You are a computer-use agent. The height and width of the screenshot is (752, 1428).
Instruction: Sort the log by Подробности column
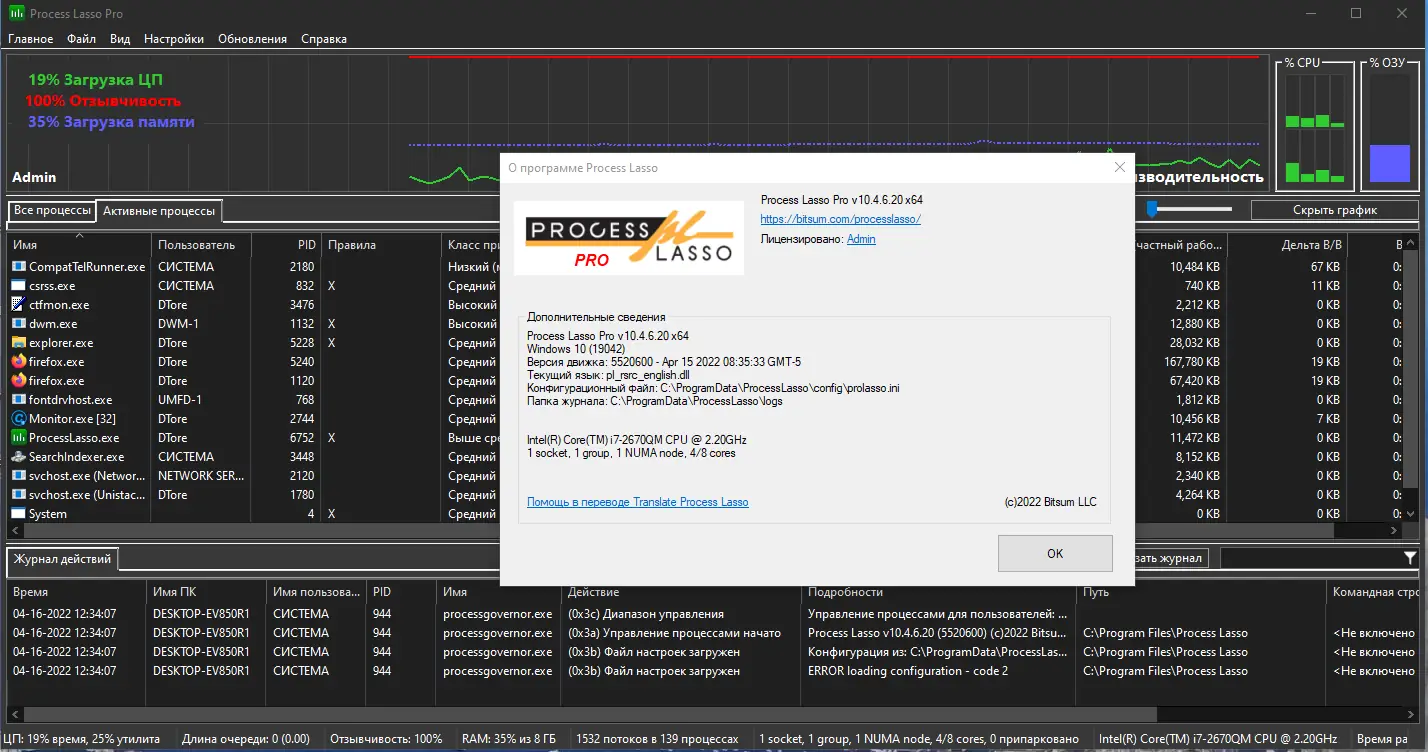[939, 592]
